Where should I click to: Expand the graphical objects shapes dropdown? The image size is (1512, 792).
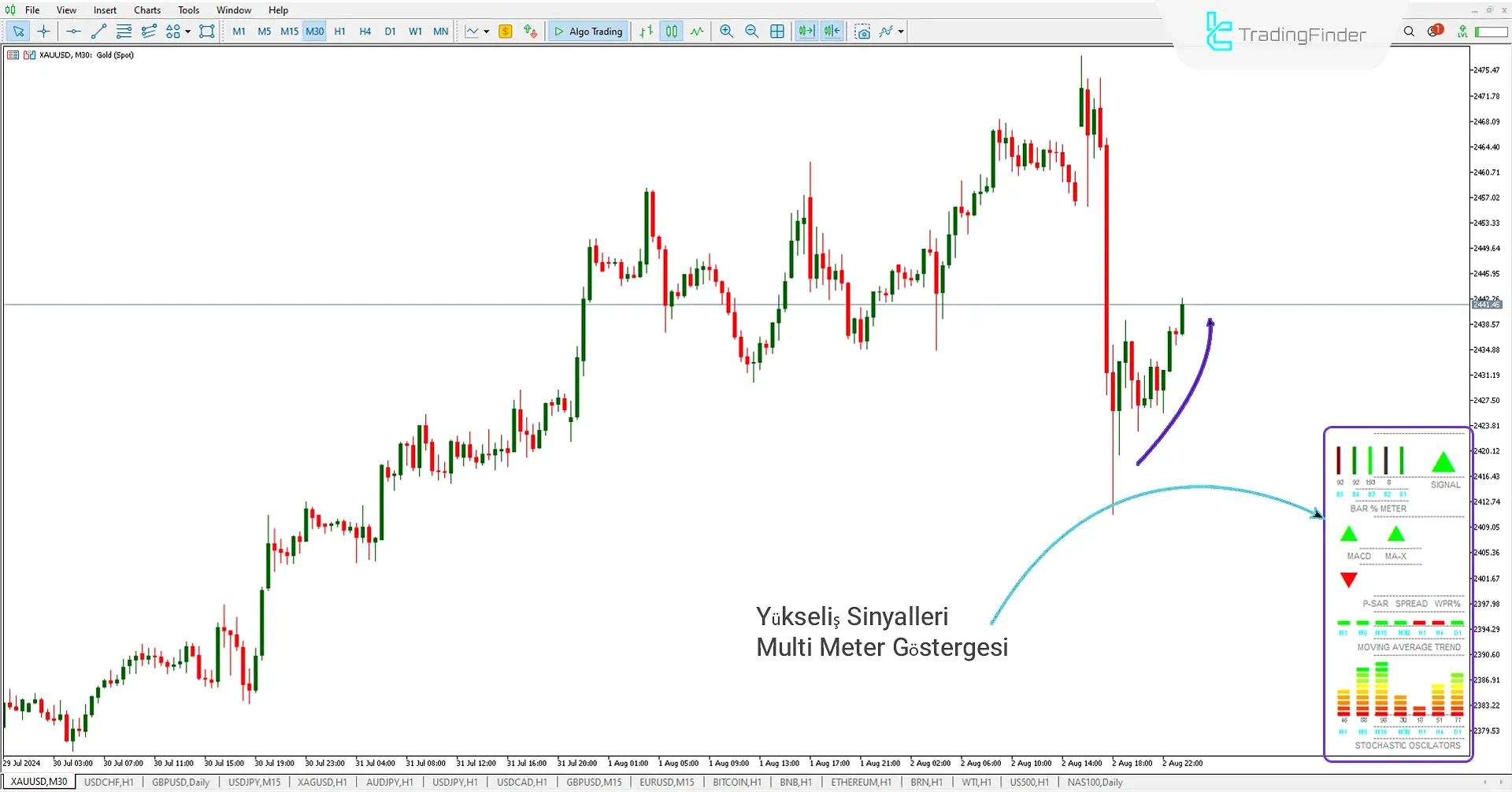187,31
